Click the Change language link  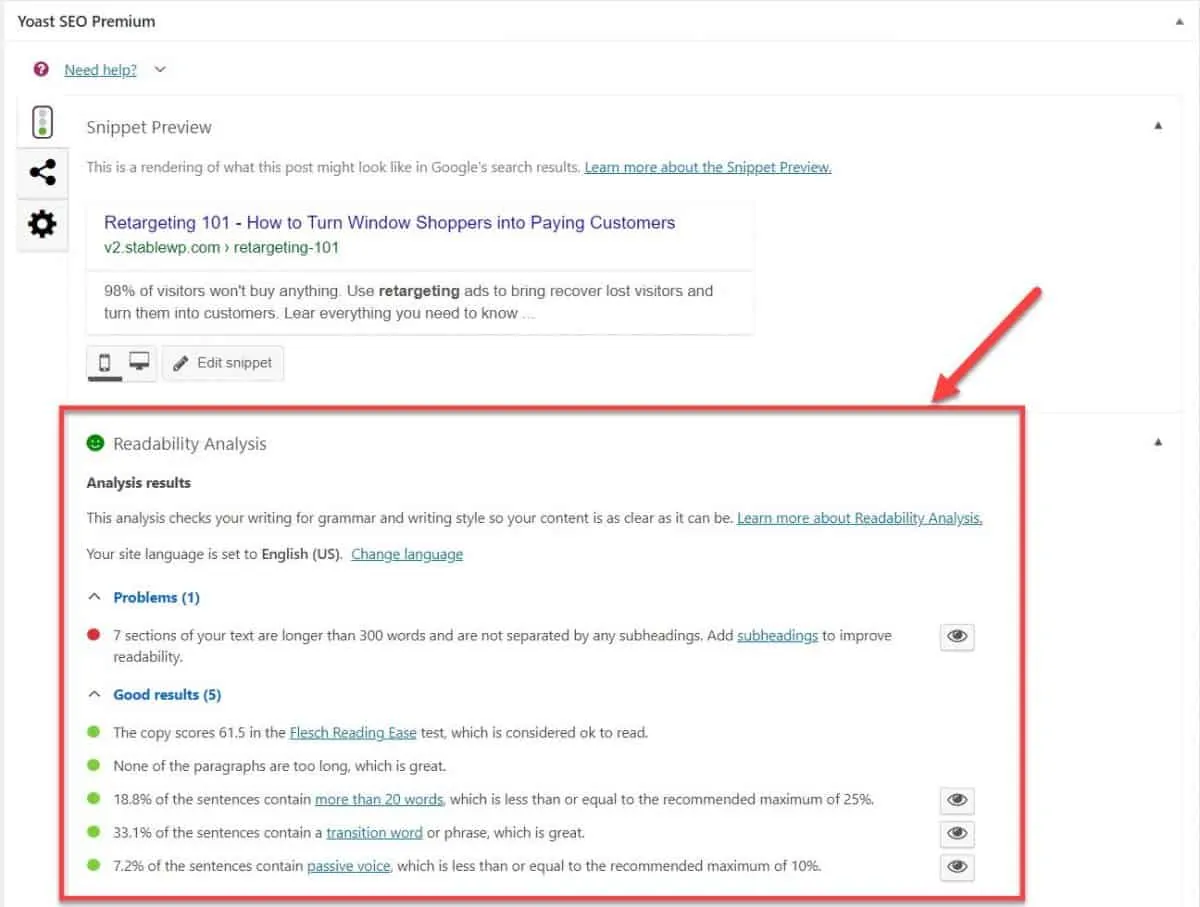(407, 554)
